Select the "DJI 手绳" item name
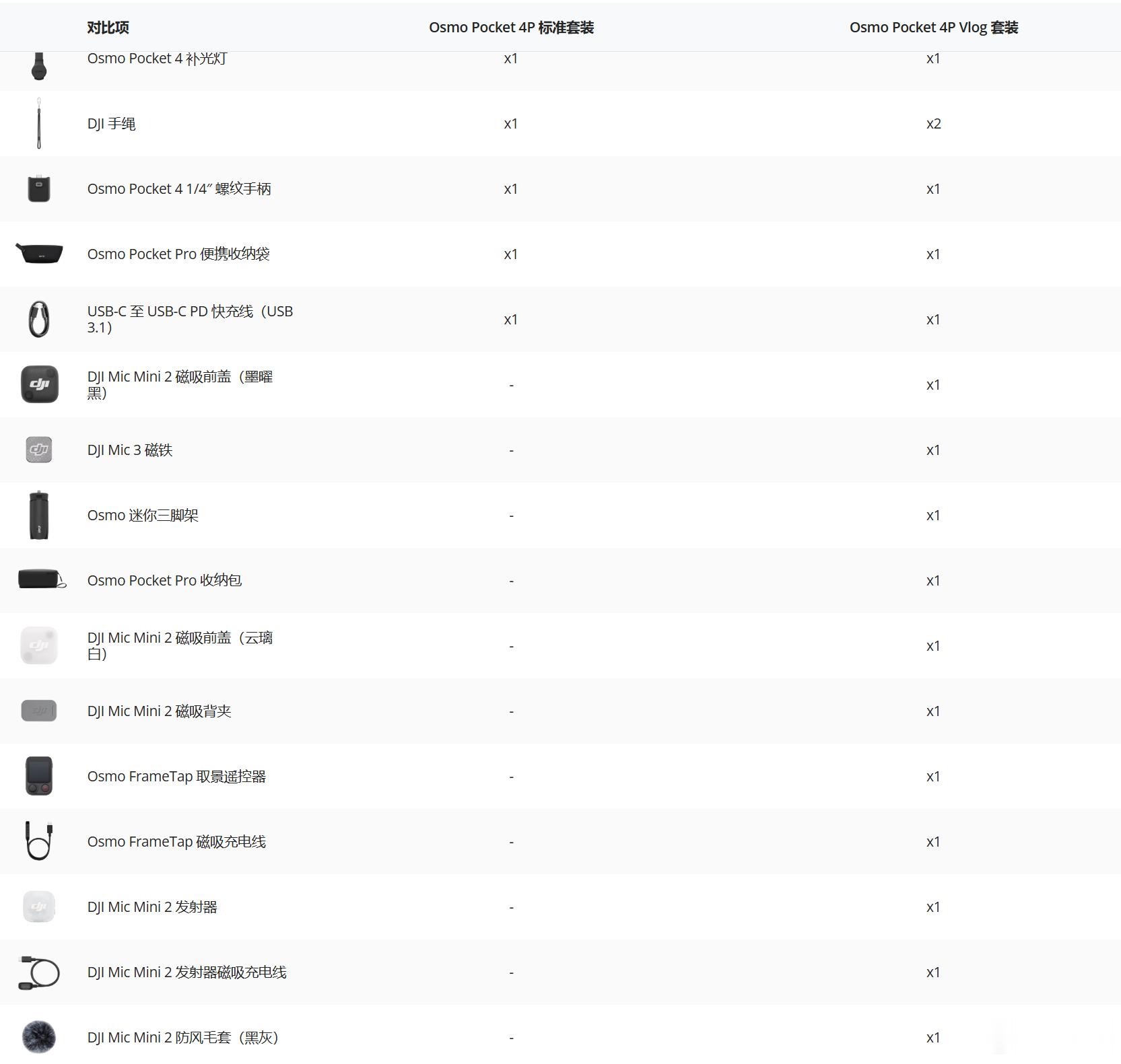 (111, 124)
